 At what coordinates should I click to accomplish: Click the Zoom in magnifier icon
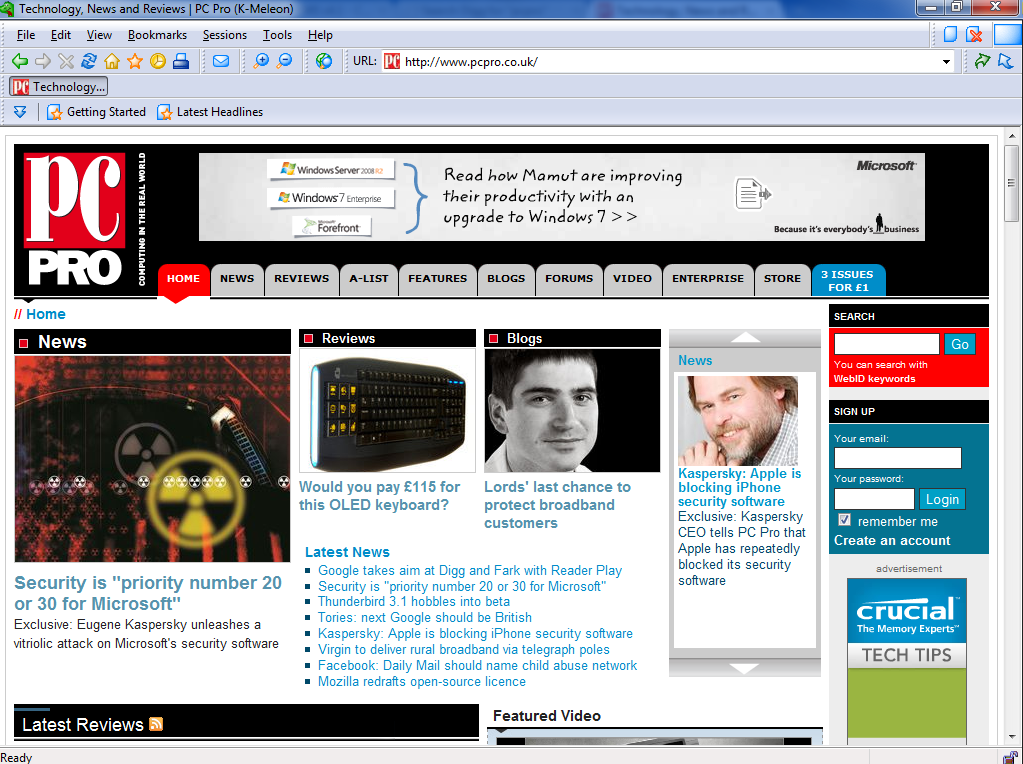[x=261, y=61]
